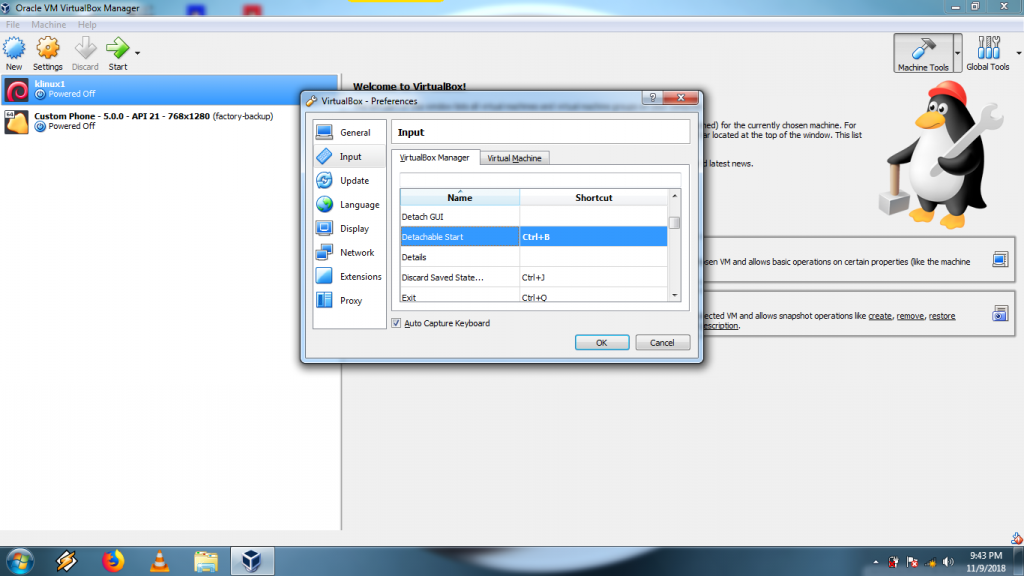Open the Machine menu
1024x576 pixels.
(x=48, y=25)
